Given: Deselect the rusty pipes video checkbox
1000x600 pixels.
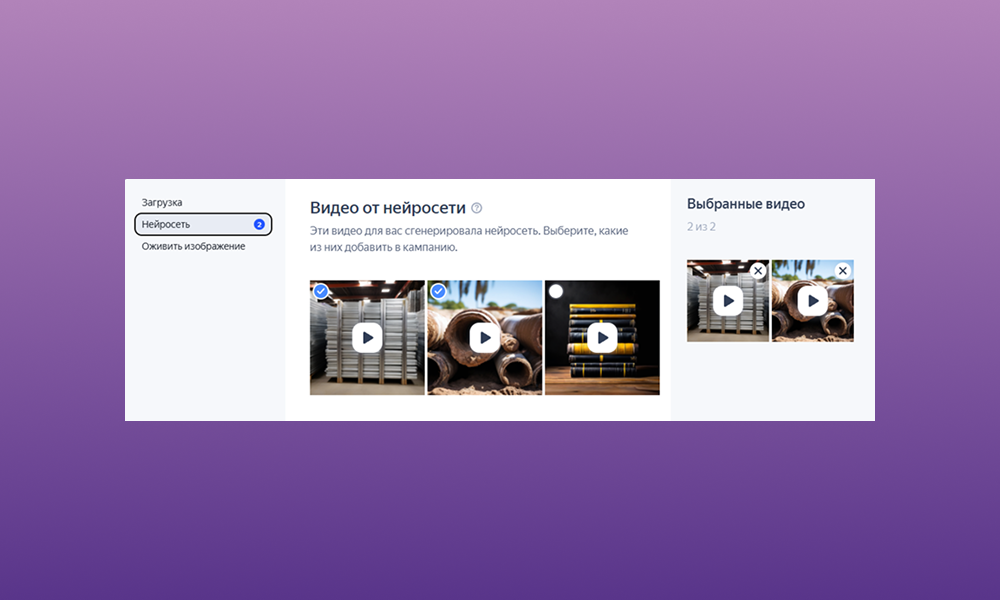Looking at the screenshot, I should point(438,291).
